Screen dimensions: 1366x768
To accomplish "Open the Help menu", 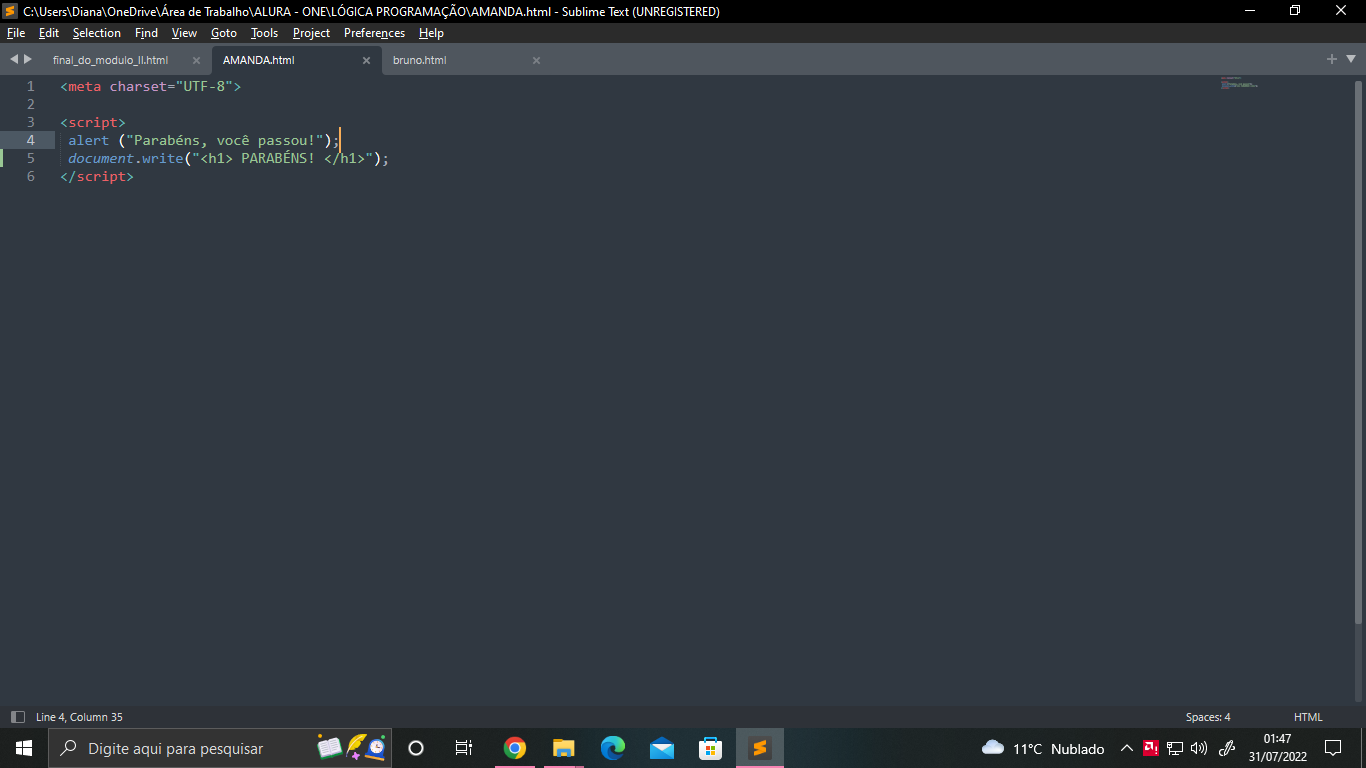I will [x=431, y=33].
